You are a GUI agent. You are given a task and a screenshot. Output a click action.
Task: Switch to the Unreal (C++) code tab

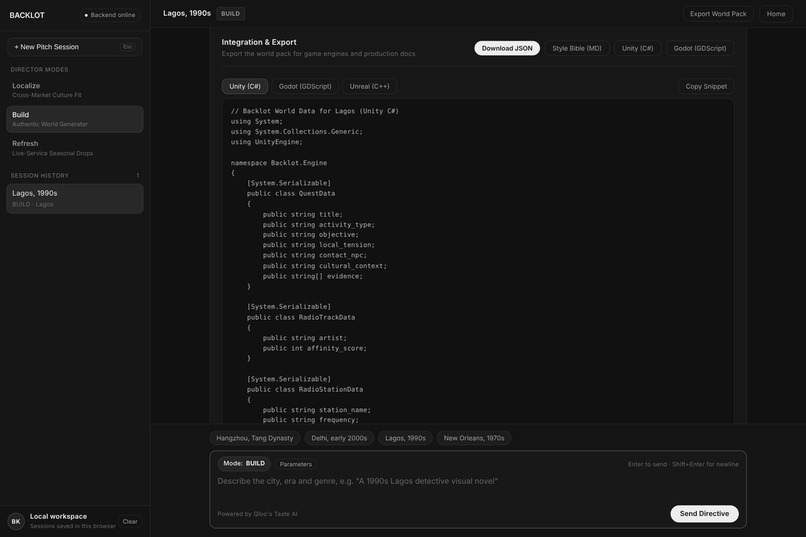click(369, 86)
